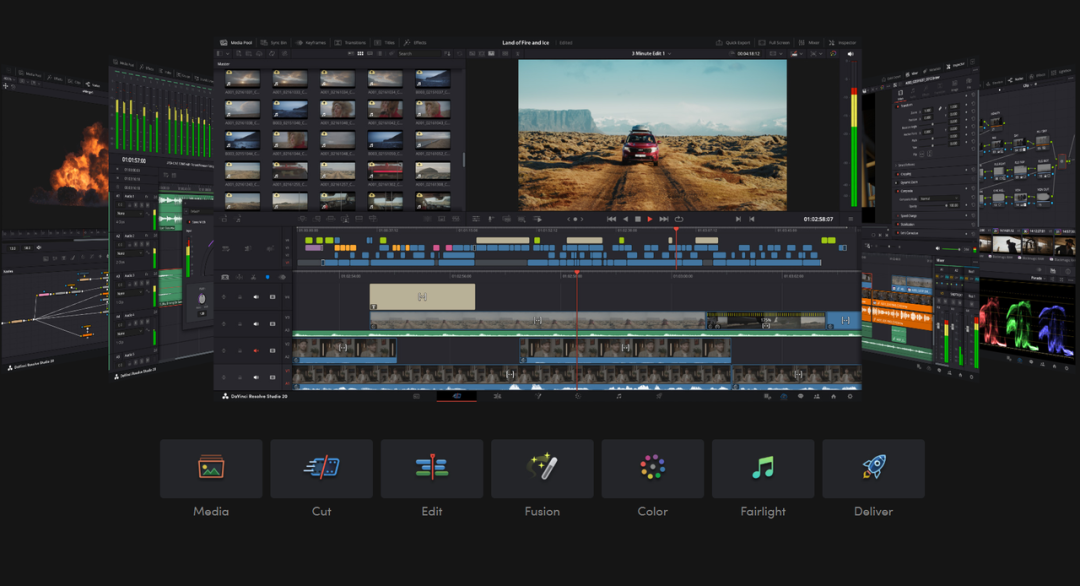Switch media pool to thumbnail grid view
The image size is (1080, 586).
360,54
